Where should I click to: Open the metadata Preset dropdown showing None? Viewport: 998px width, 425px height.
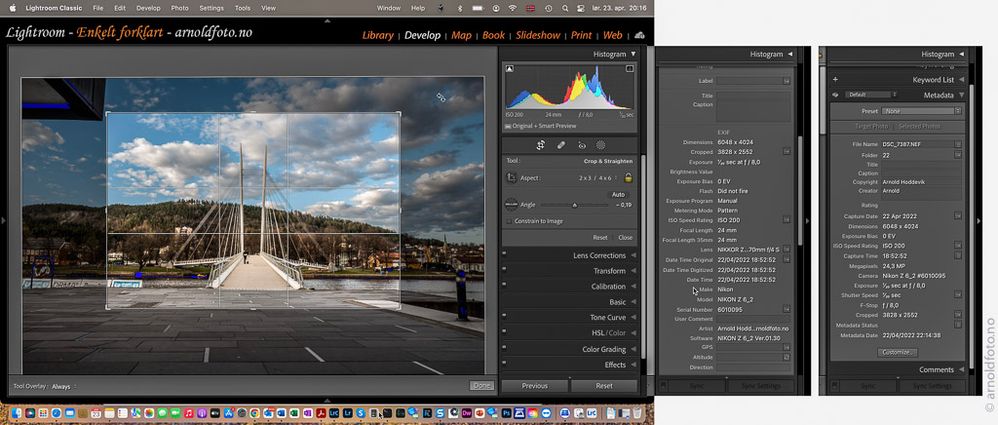921,111
